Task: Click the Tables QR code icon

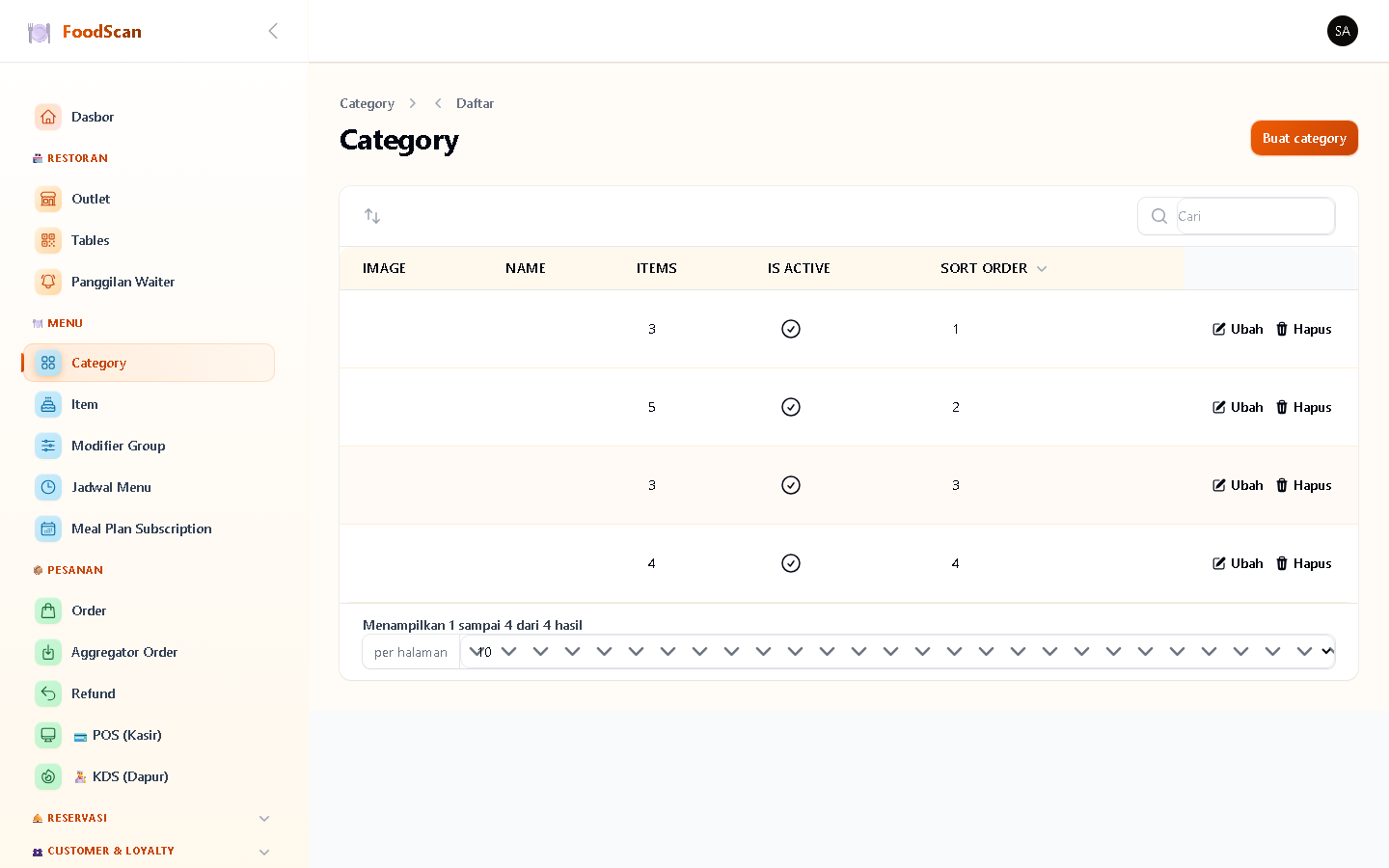Action: click(x=48, y=240)
